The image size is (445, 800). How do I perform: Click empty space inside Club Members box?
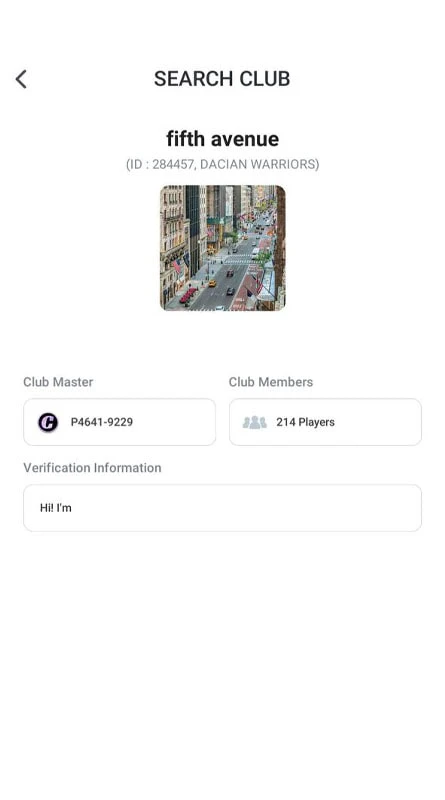coord(378,422)
